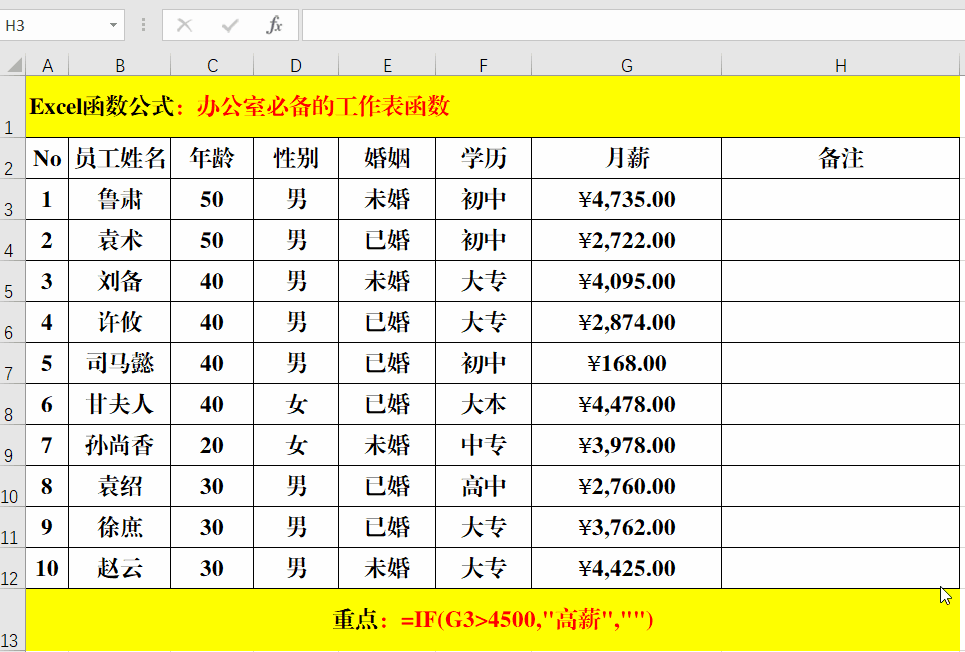Select the cell with name '许攸'
Screen dimensions: 965x652
[119, 322]
